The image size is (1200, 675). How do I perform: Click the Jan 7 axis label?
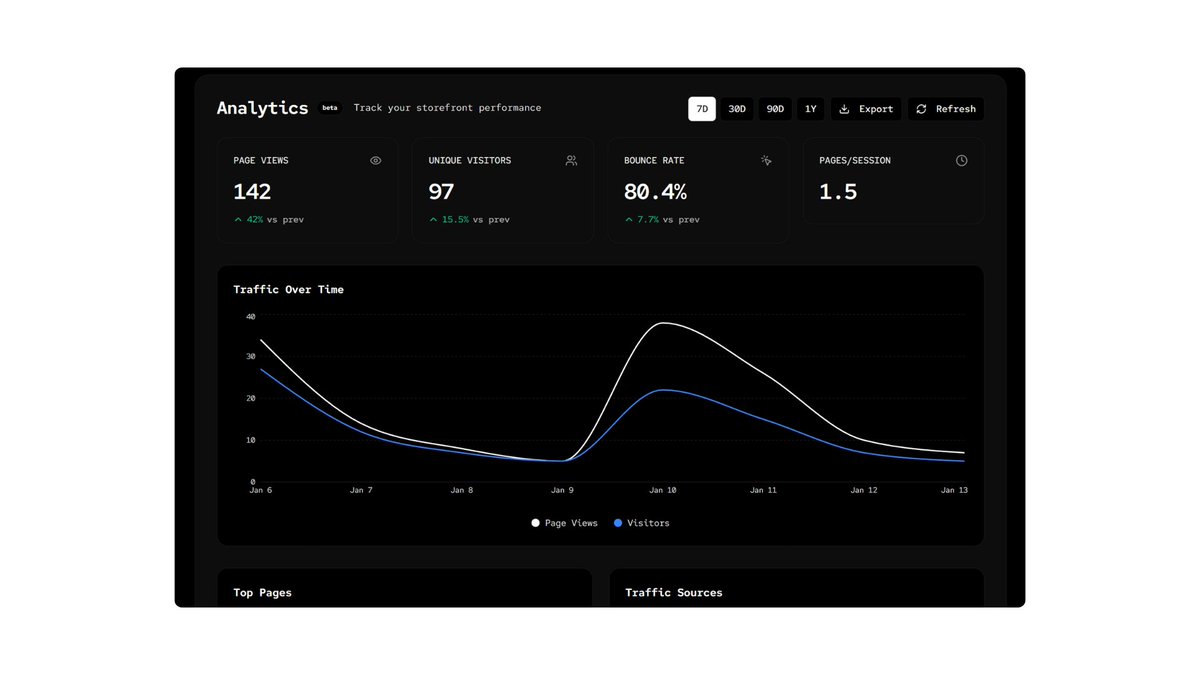point(361,490)
